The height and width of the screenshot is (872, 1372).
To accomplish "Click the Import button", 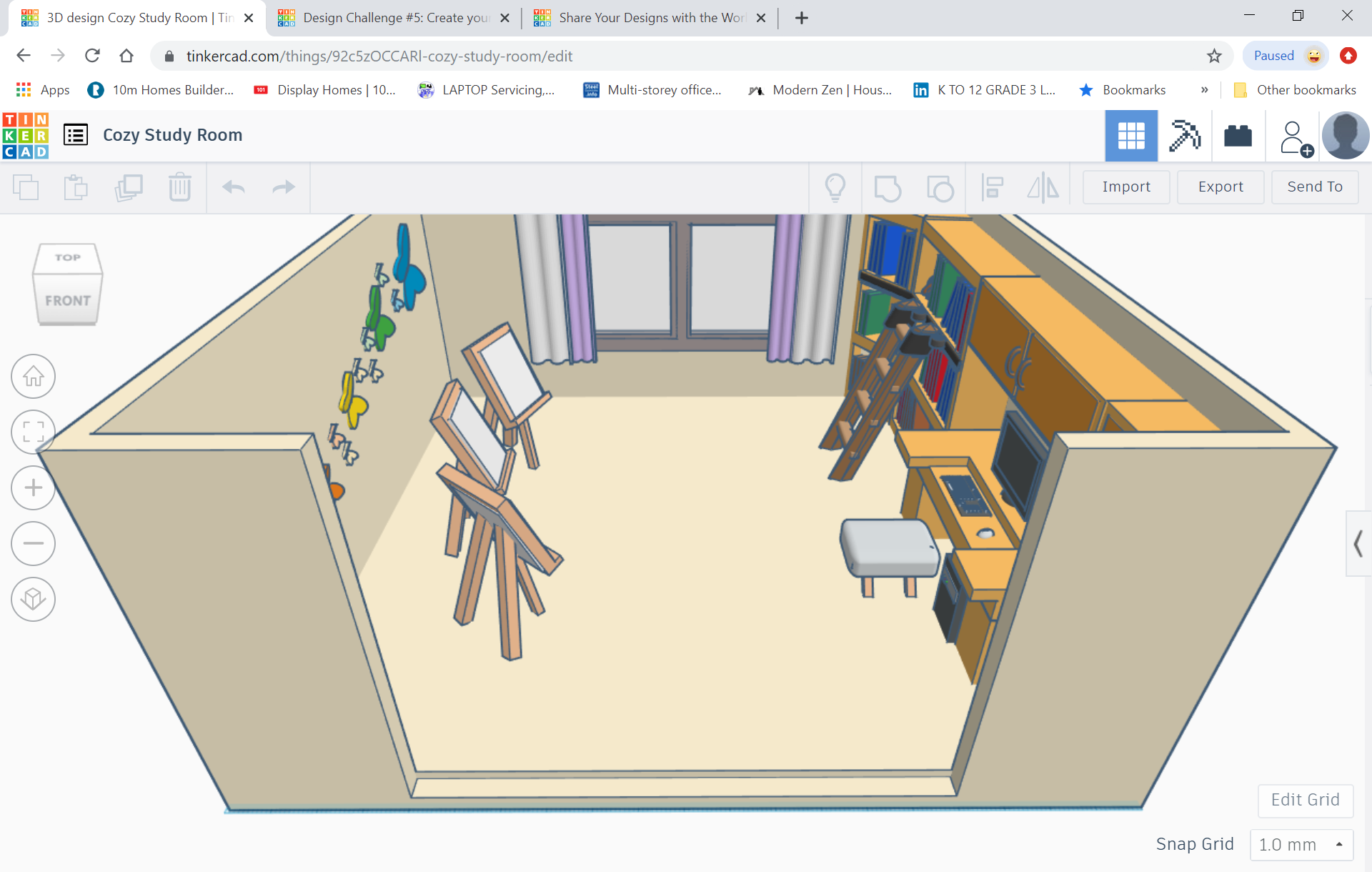I will pyautogui.click(x=1127, y=186).
